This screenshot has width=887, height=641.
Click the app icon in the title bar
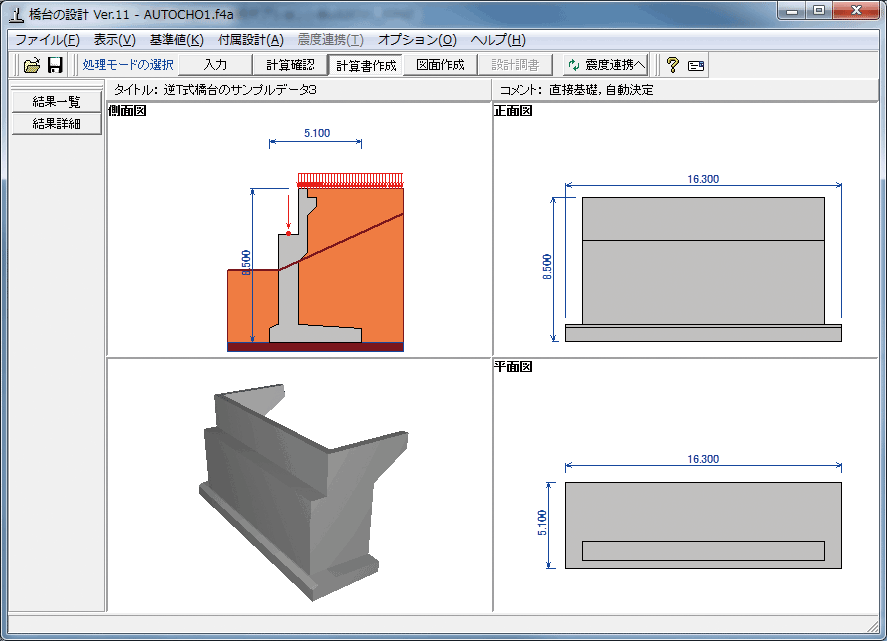tap(18, 14)
